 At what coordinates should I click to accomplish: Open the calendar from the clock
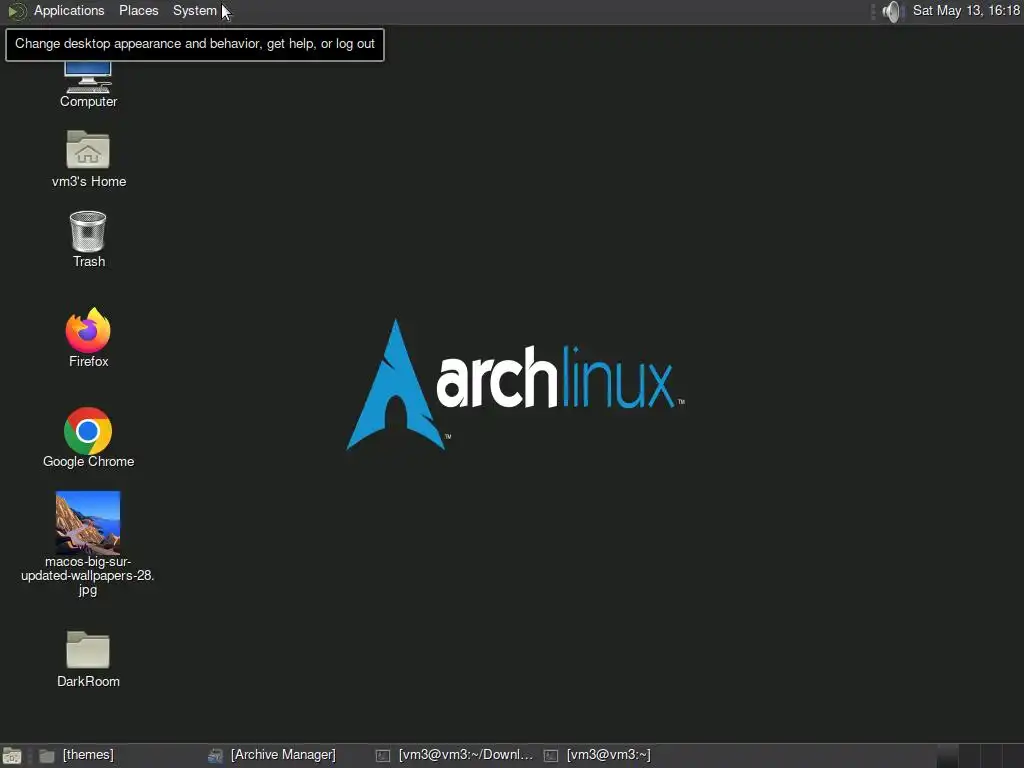[966, 10]
